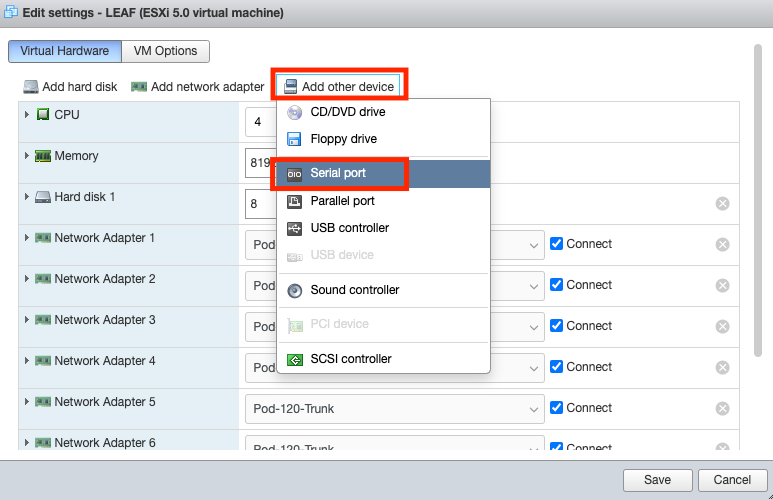773x500 pixels.
Task: Click Add hard disk in toolbar
Action: tap(70, 87)
